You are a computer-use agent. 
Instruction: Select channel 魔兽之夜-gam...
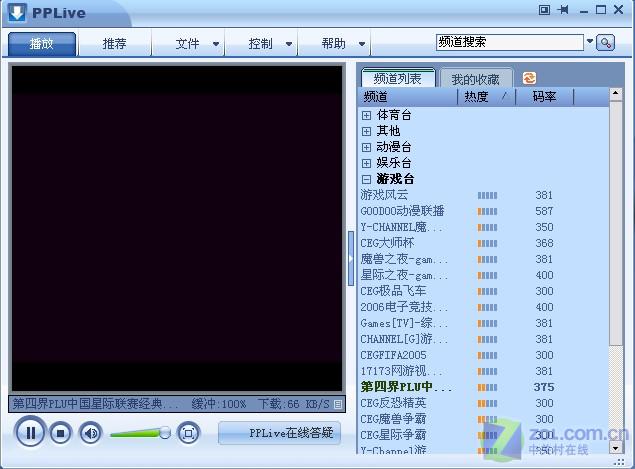[404, 259]
